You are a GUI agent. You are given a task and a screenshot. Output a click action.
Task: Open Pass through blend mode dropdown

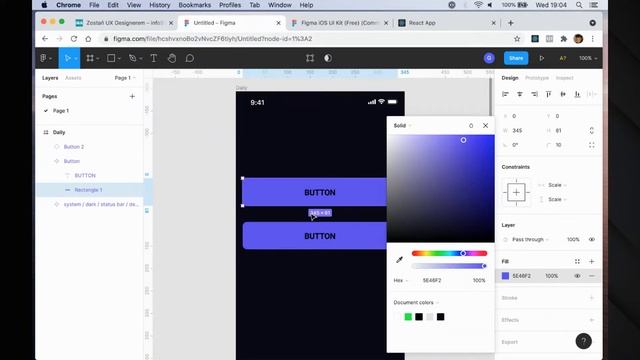[530, 240]
